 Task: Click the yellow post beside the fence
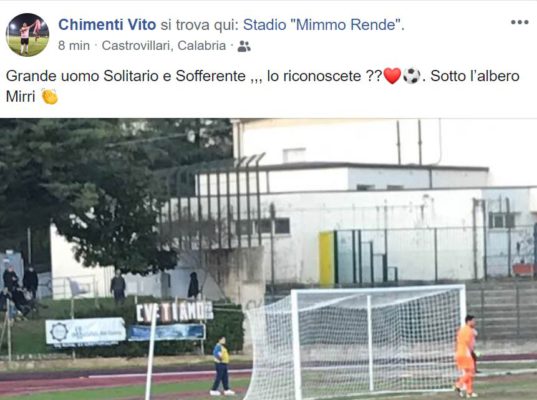coord(326,259)
